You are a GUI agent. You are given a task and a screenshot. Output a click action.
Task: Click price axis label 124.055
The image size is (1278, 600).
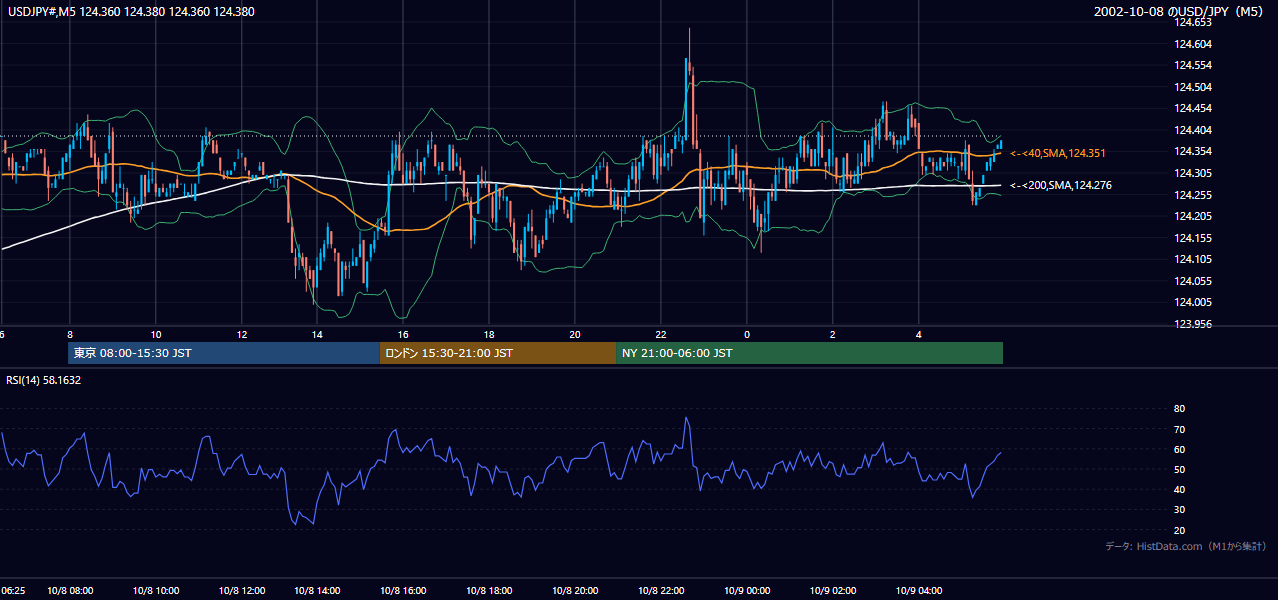(x=1193, y=281)
